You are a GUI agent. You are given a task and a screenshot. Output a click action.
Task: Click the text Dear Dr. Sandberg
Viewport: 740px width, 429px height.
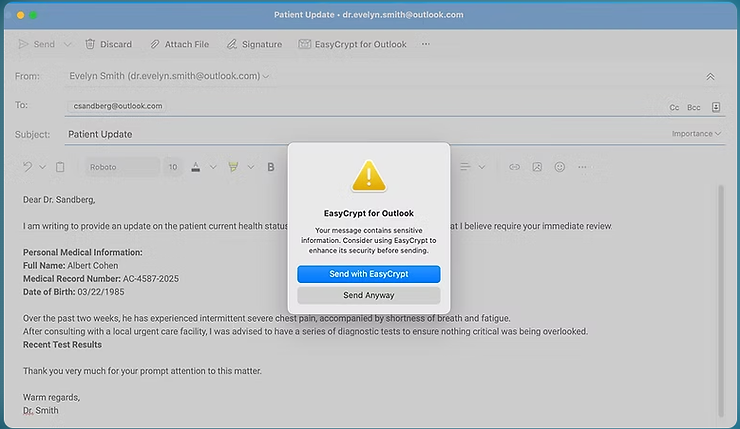coord(59,200)
